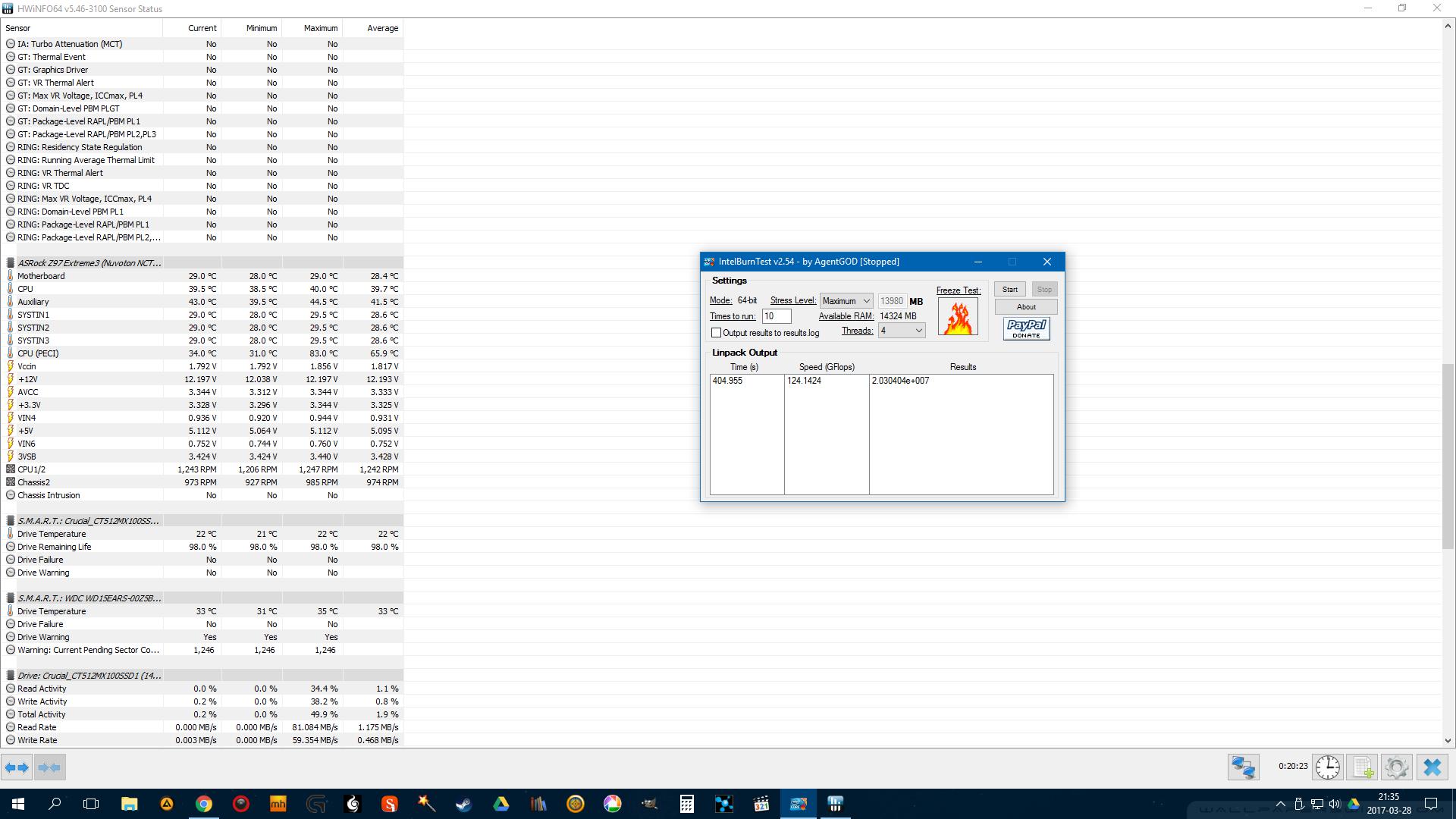Open Calculator from taskbar
The height and width of the screenshot is (819, 1456).
pyautogui.click(x=687, y=804)
